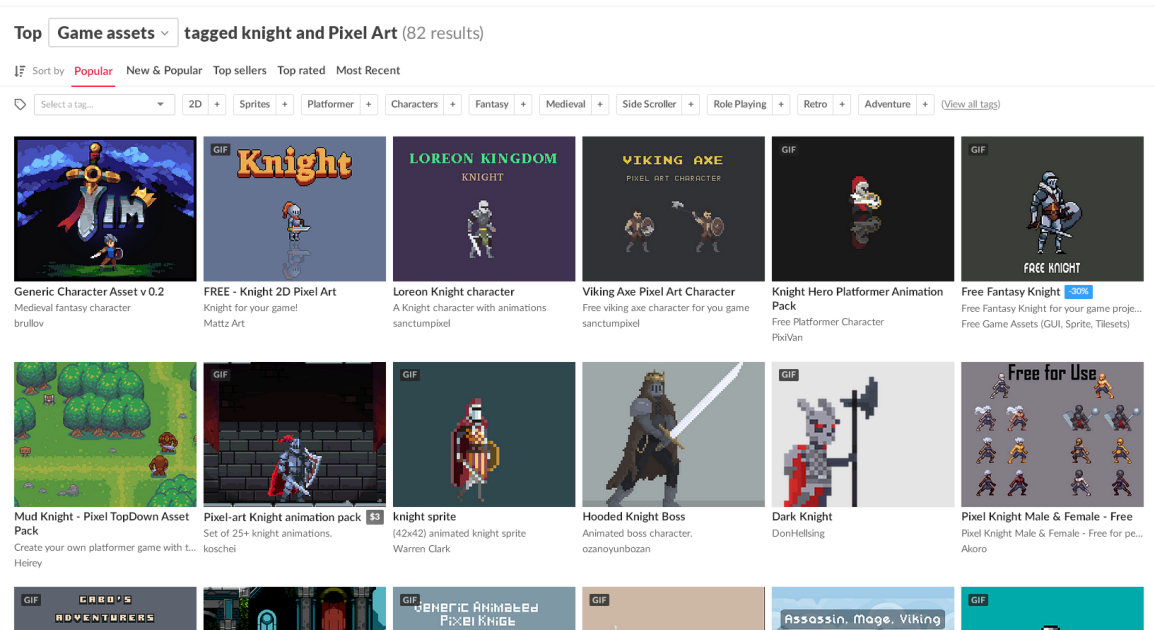Filter by the Medieval tag
Image resolution: width=1155 pixels, height=630 pixels.
pyautogui.click(x=566, y=105)
